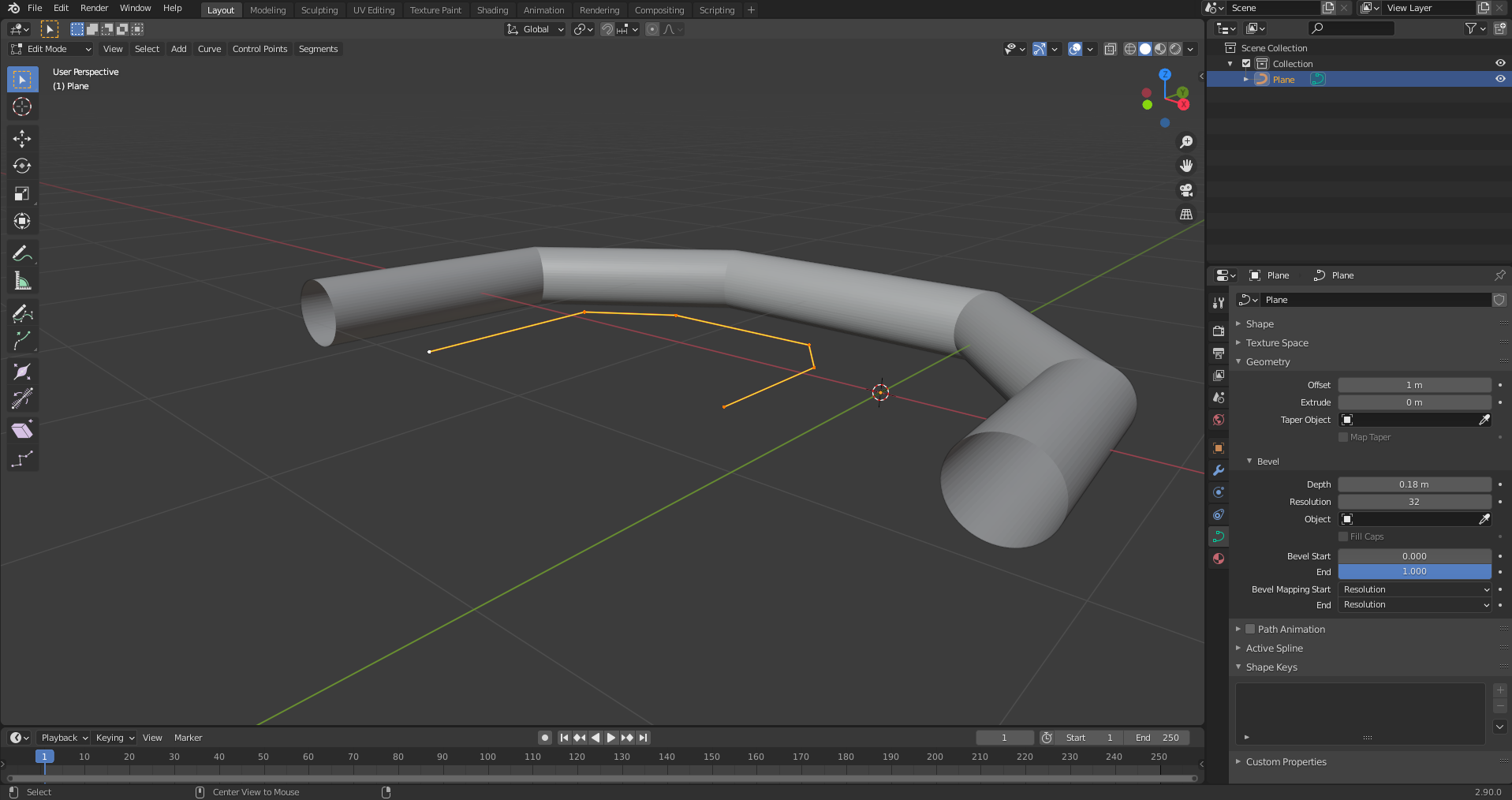The image size is (1512, 800).
Task: Activate the Measure tool
Action: coord(22,282)
